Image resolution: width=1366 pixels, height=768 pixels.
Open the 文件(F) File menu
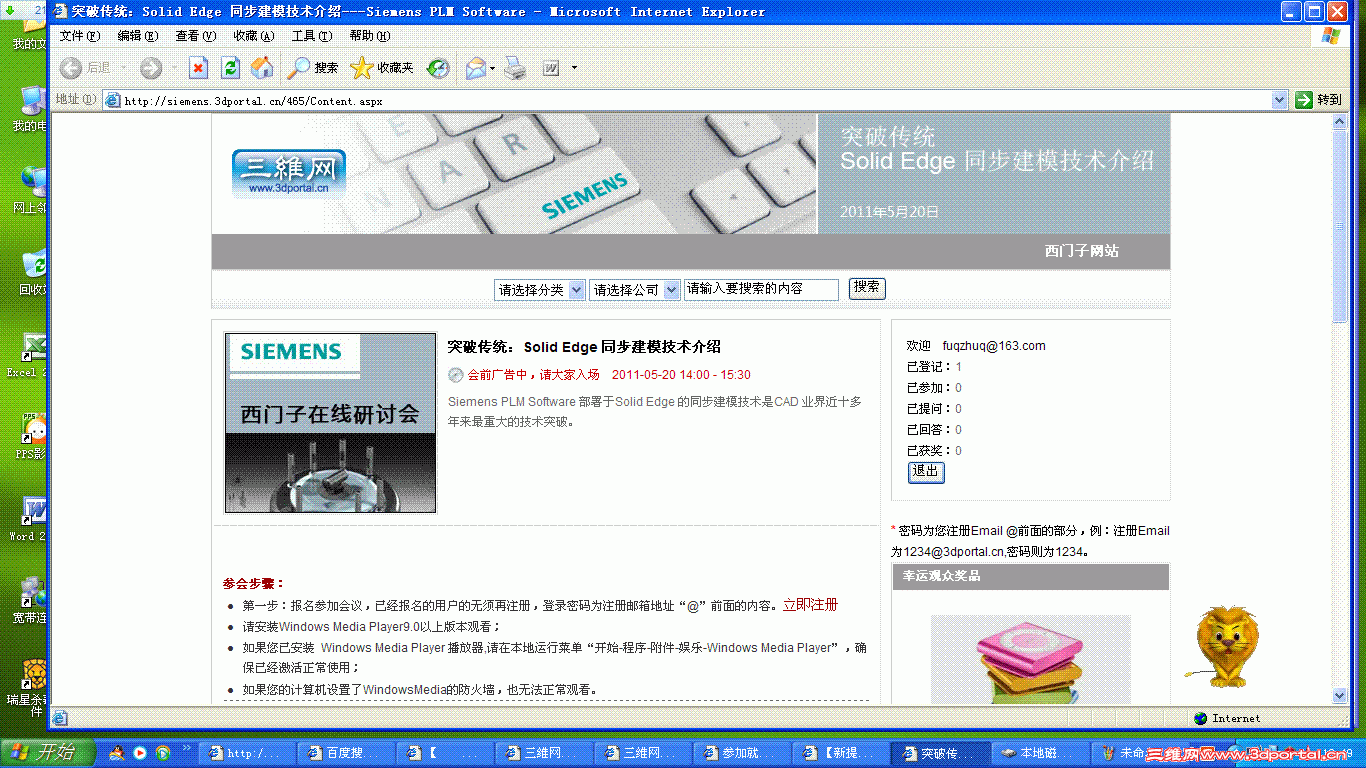click(x=80, y=36)
